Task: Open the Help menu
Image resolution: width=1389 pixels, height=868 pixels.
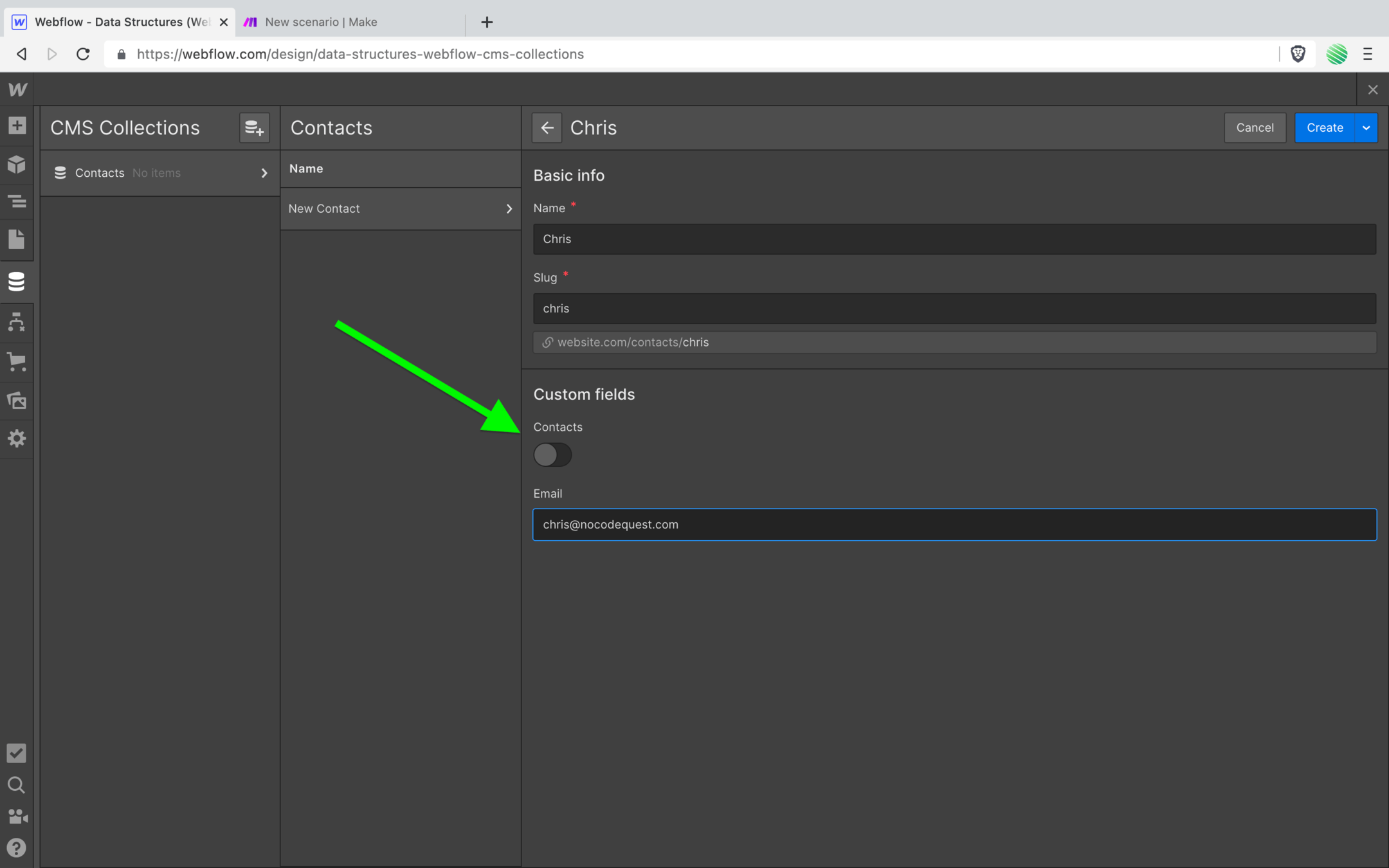Action: (17, 848)
